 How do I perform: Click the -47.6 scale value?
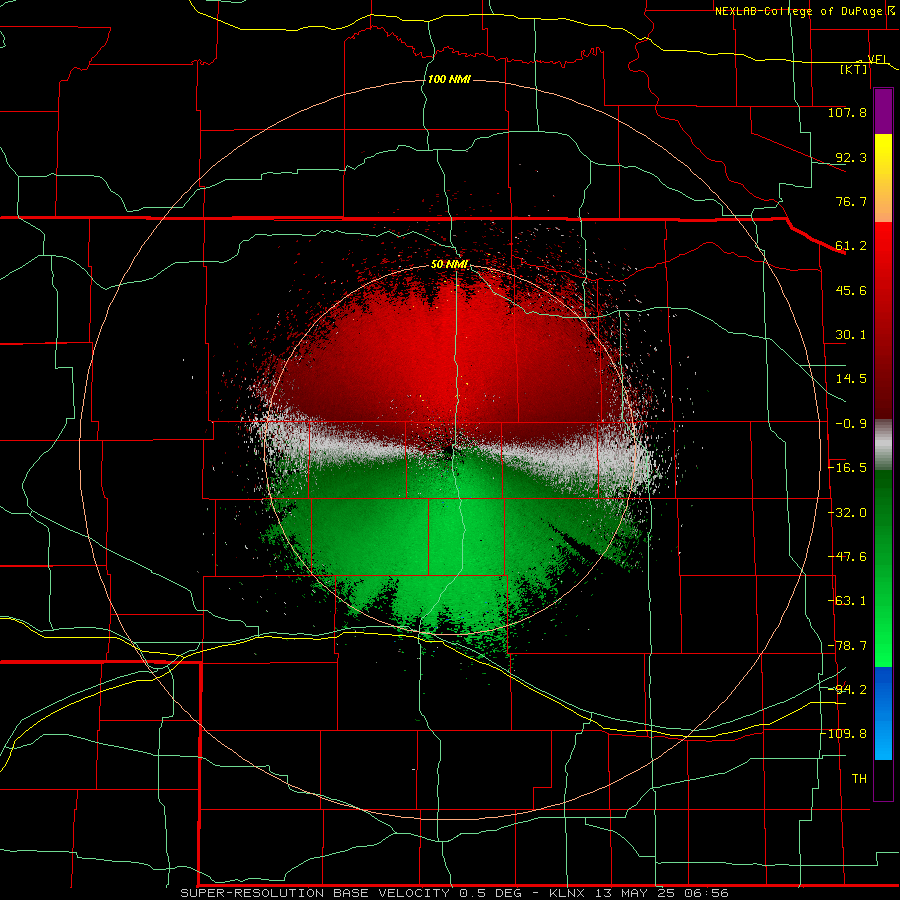tap(847, 557)
